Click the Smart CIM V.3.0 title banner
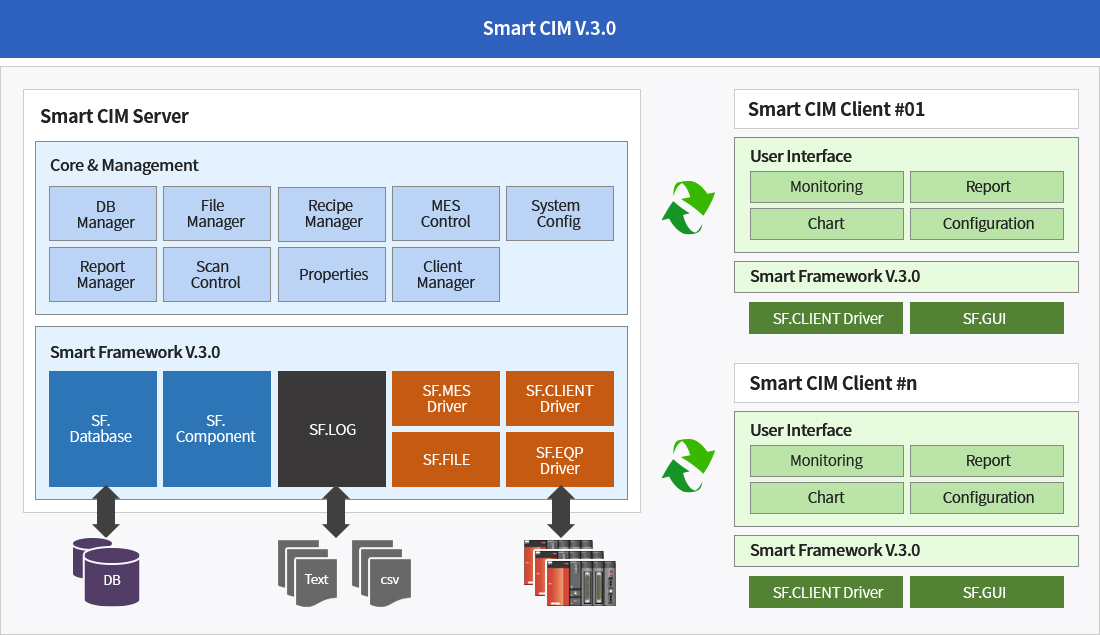Screen dimensions: 1100x635 point(549,29)
